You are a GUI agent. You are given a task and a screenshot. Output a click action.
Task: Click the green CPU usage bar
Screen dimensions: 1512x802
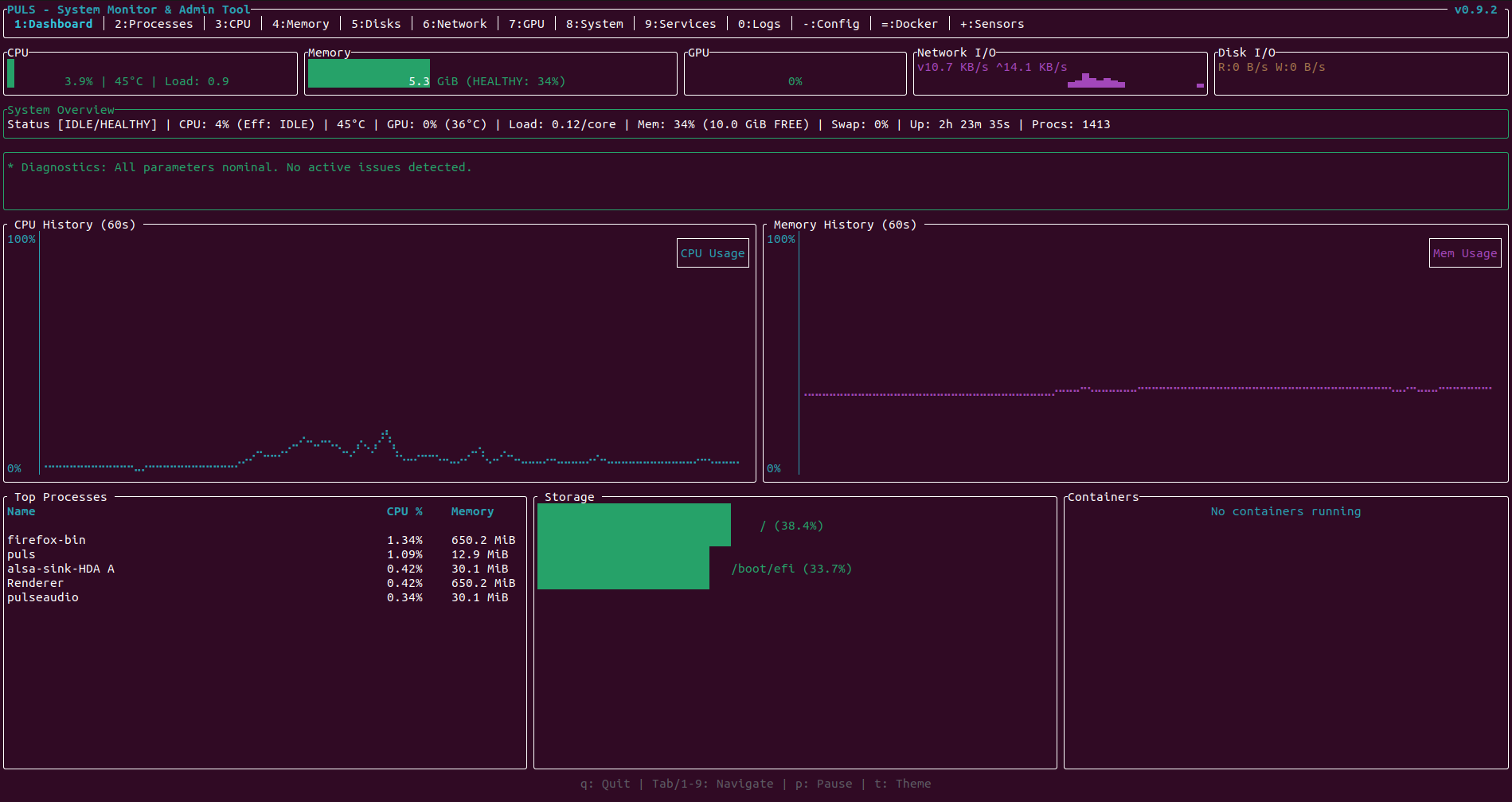tap(10, 73)
